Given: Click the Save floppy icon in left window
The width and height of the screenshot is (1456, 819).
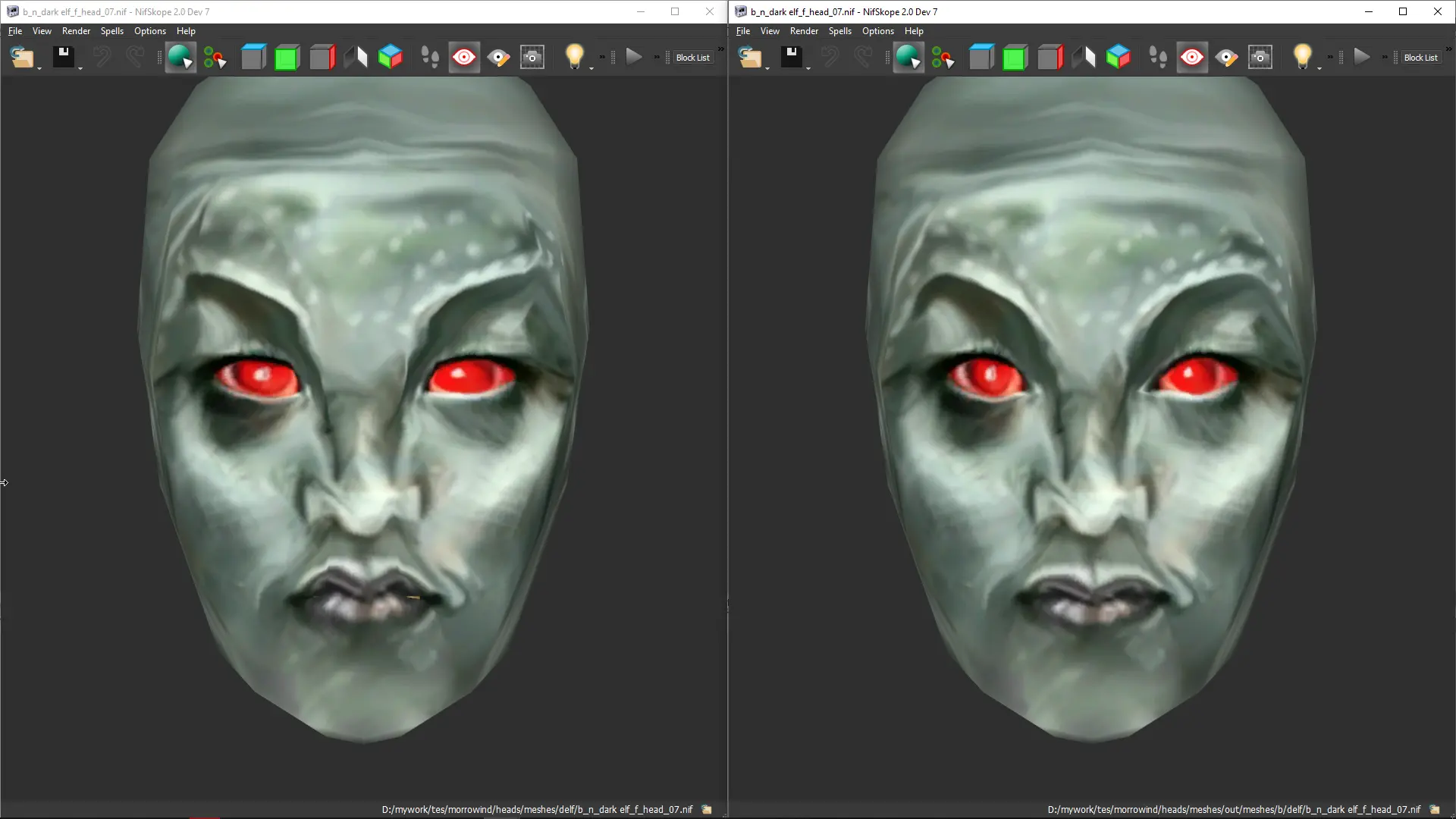Looking at the screenshot, I should point(63,58).
